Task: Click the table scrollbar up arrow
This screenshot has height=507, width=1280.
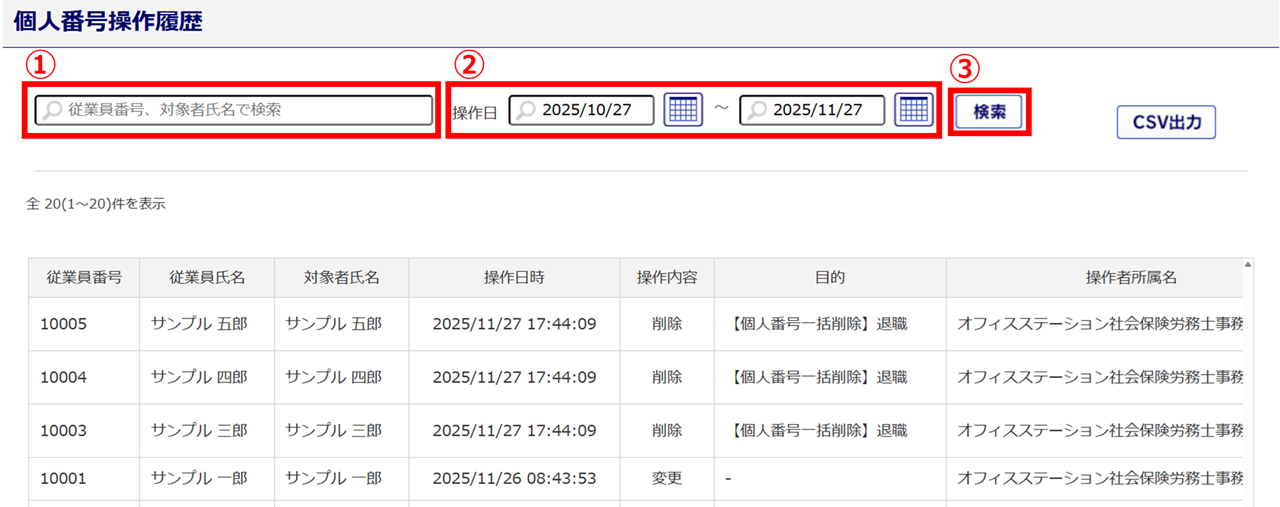Action: pos(1247,265)
